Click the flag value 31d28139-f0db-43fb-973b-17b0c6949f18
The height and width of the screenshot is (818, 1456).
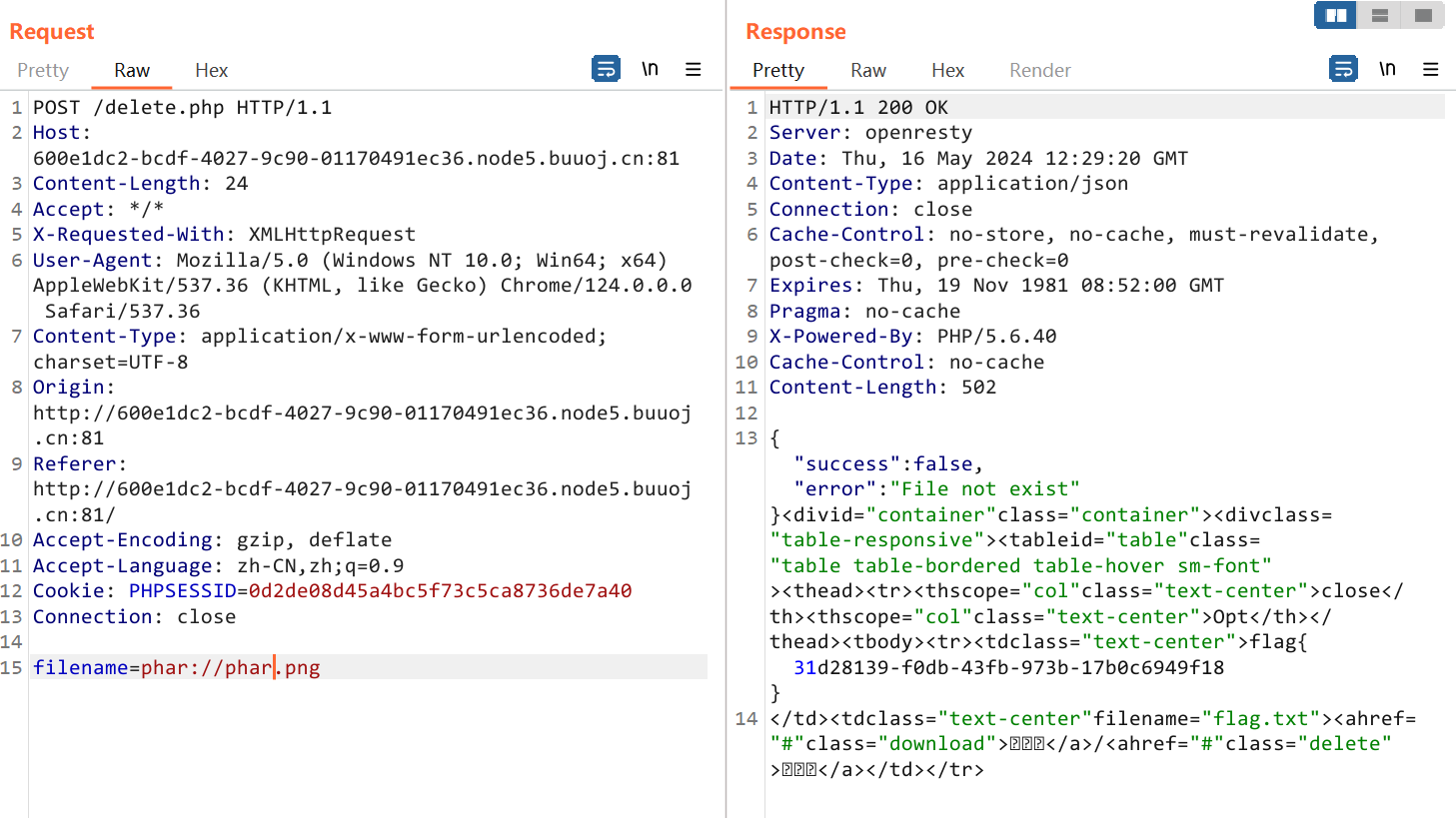(1009, 667)
